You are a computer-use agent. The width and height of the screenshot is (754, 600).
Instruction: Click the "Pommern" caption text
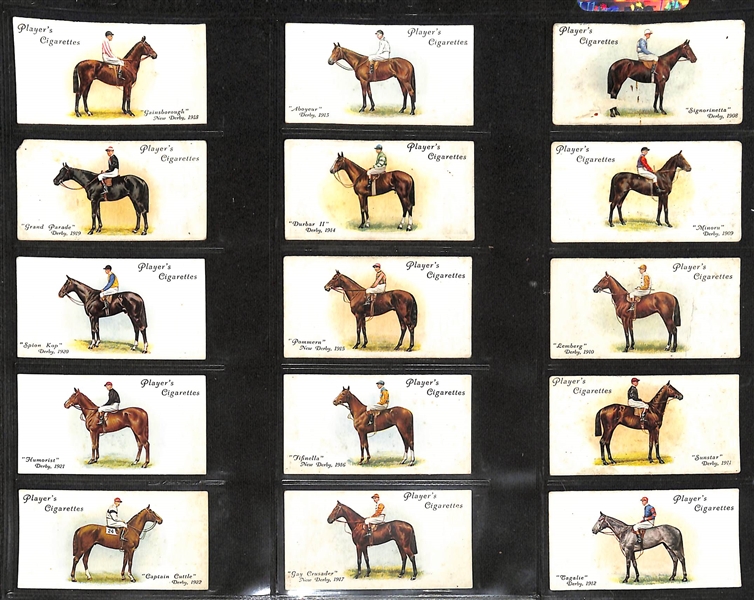308,342
